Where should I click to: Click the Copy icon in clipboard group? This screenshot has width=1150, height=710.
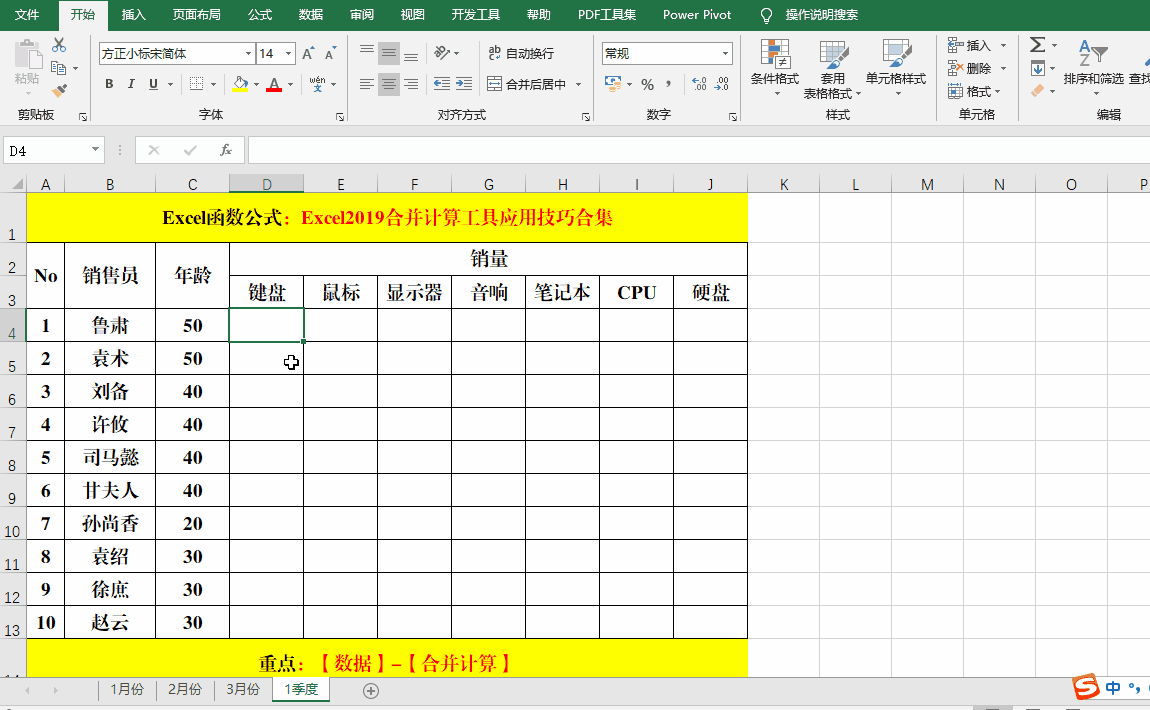click(x=59, y=68)
